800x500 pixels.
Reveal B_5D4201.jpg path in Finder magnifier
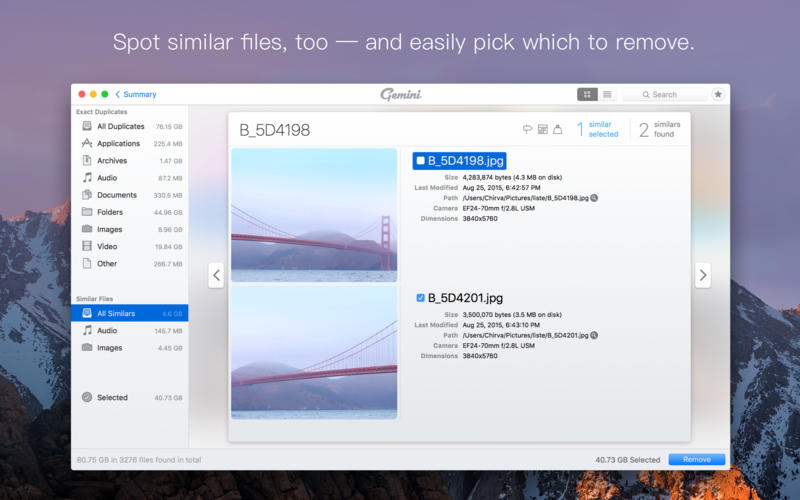coord(594,335)
